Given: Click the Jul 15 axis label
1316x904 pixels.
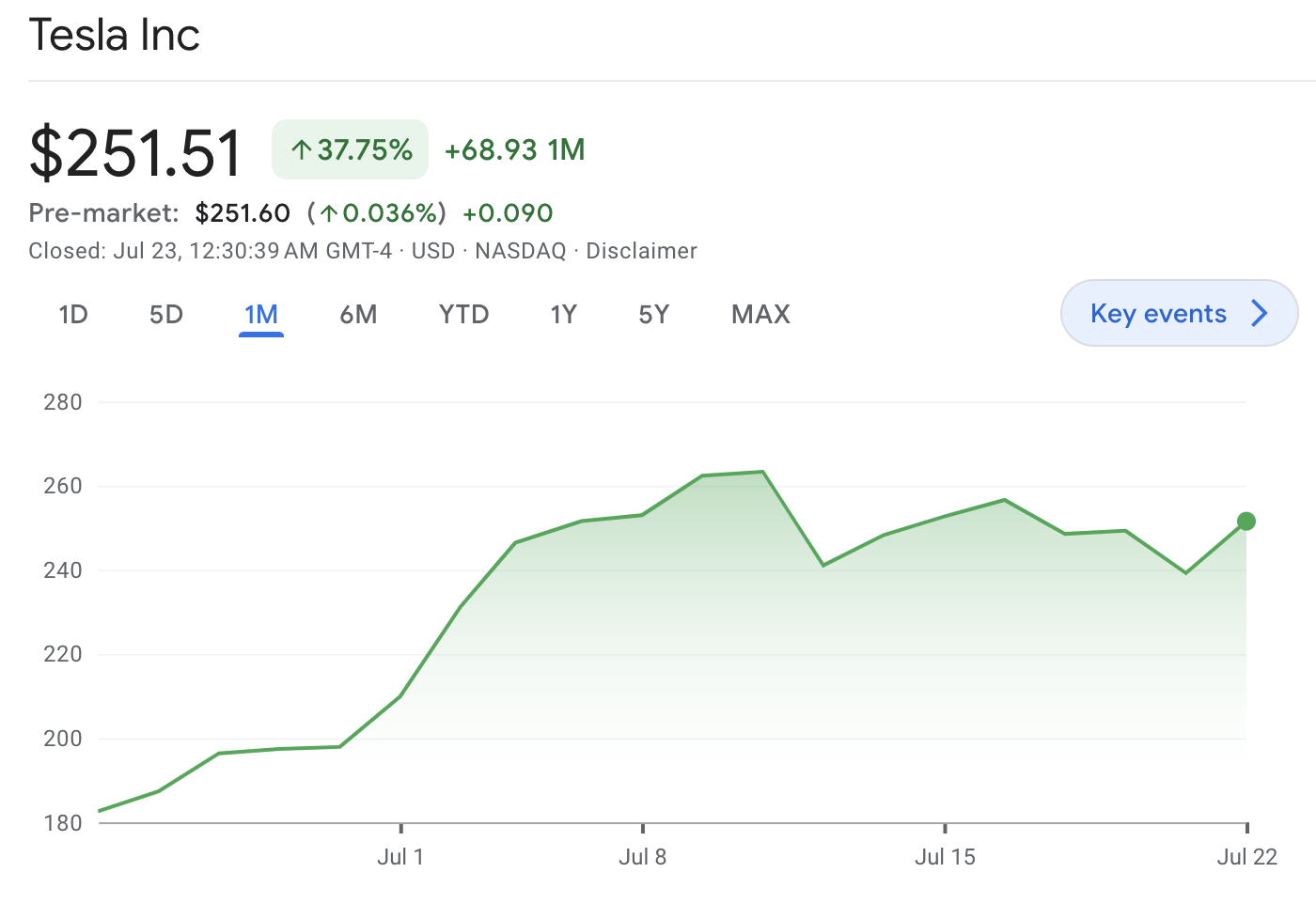Looking at the screenshot, I should click(x=945, y=857).
